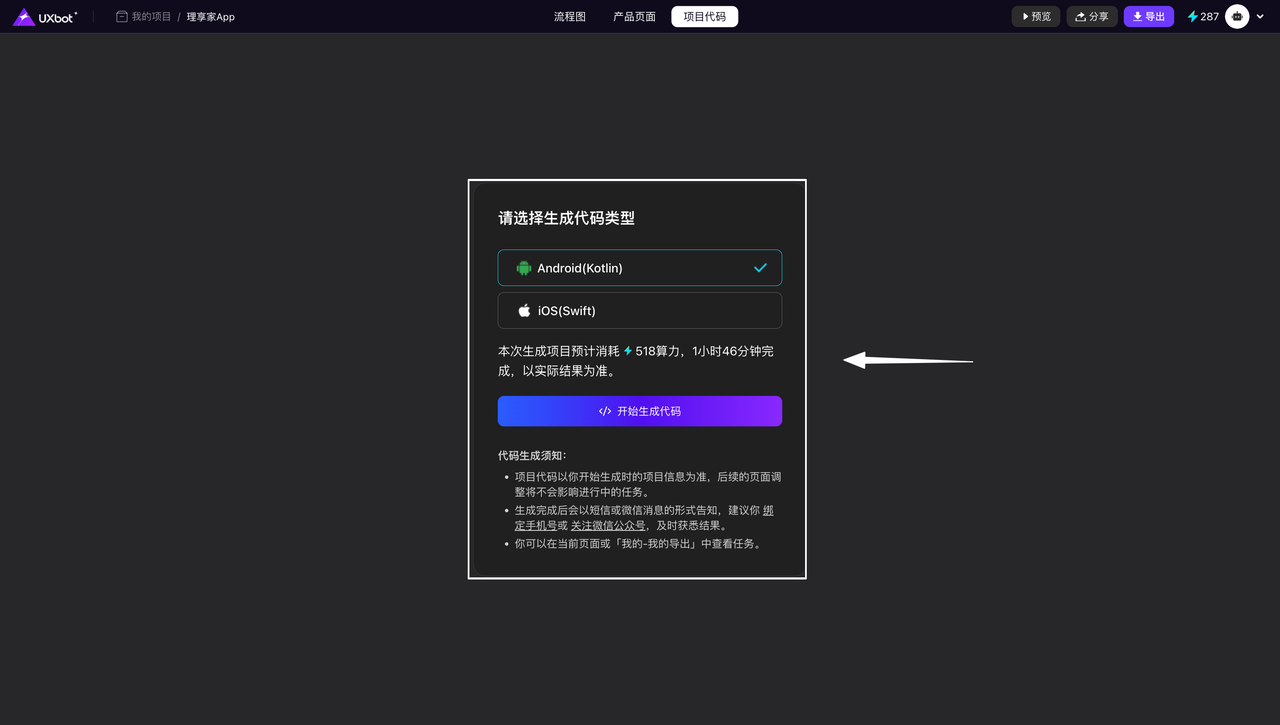Screen dimensions: 1280x725
Task: Click the green Android robot icon
Action: pyautogui.click(x=524, y=268)
